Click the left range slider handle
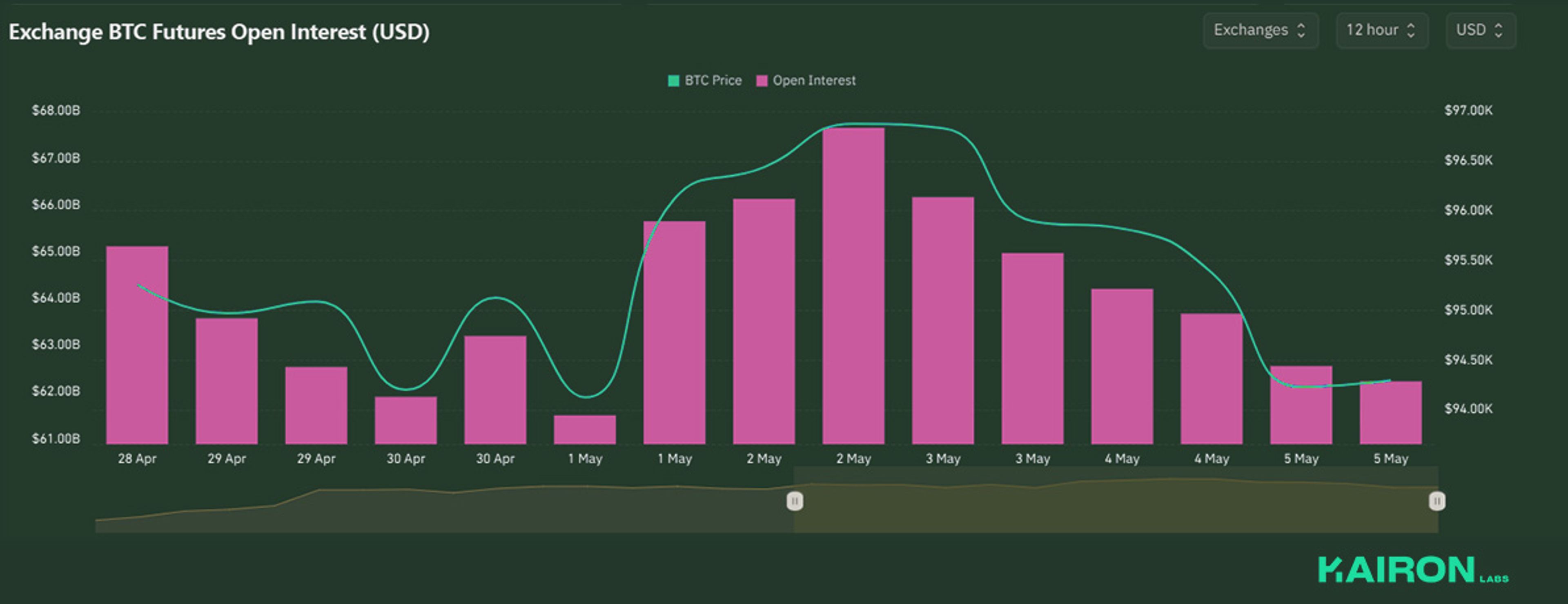The width and height of the screenshot is (1568, 604). (x=794, y=501)
